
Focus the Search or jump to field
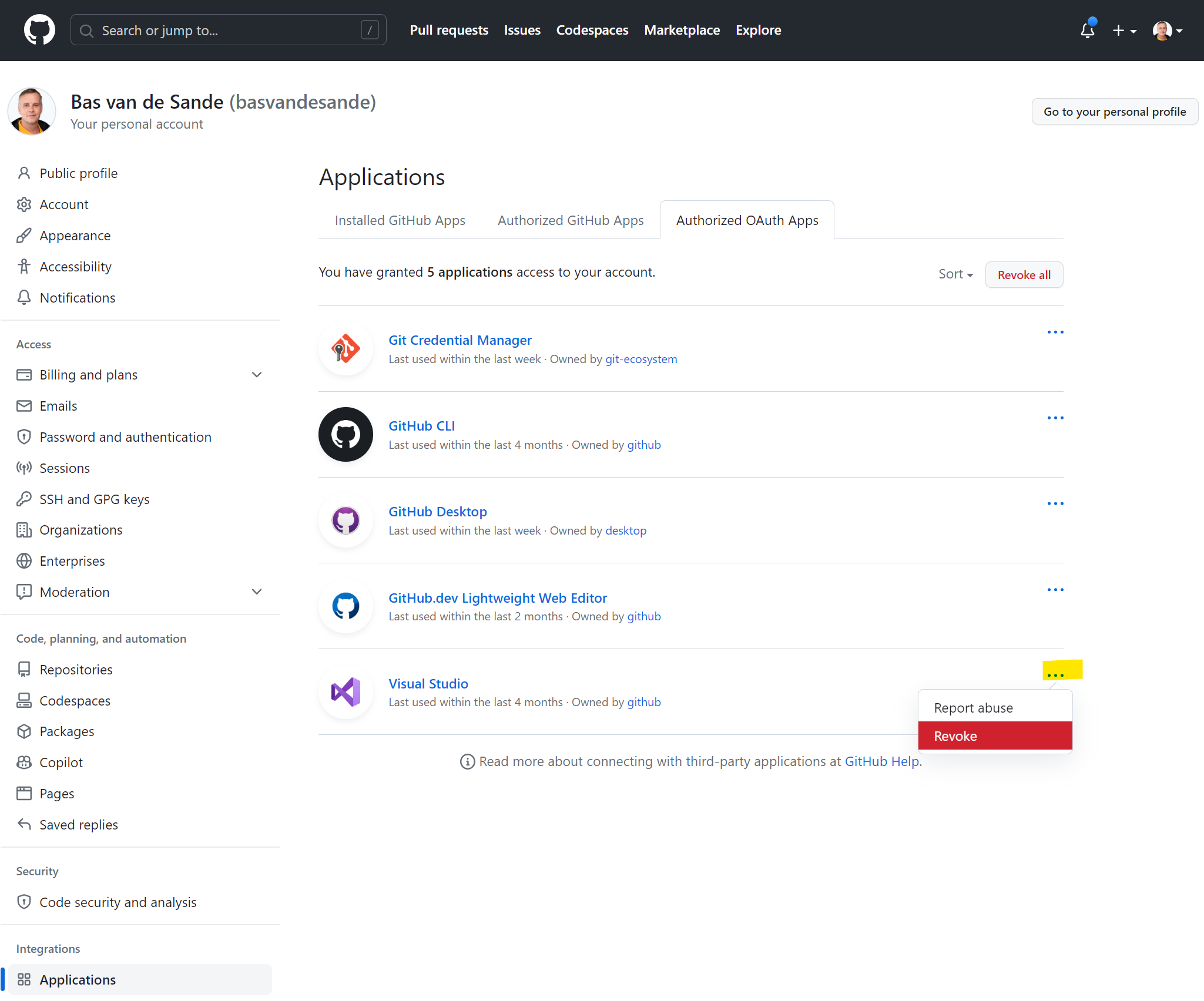click(228, 30)
